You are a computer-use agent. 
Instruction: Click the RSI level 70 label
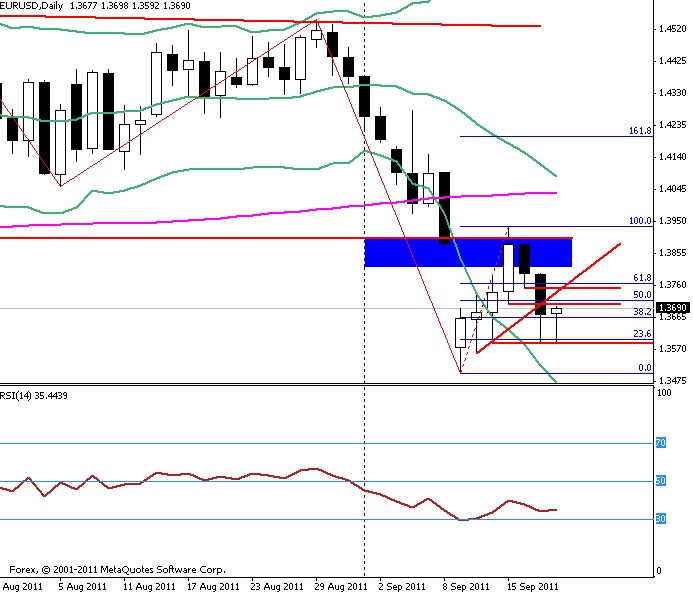click(660, 442)
